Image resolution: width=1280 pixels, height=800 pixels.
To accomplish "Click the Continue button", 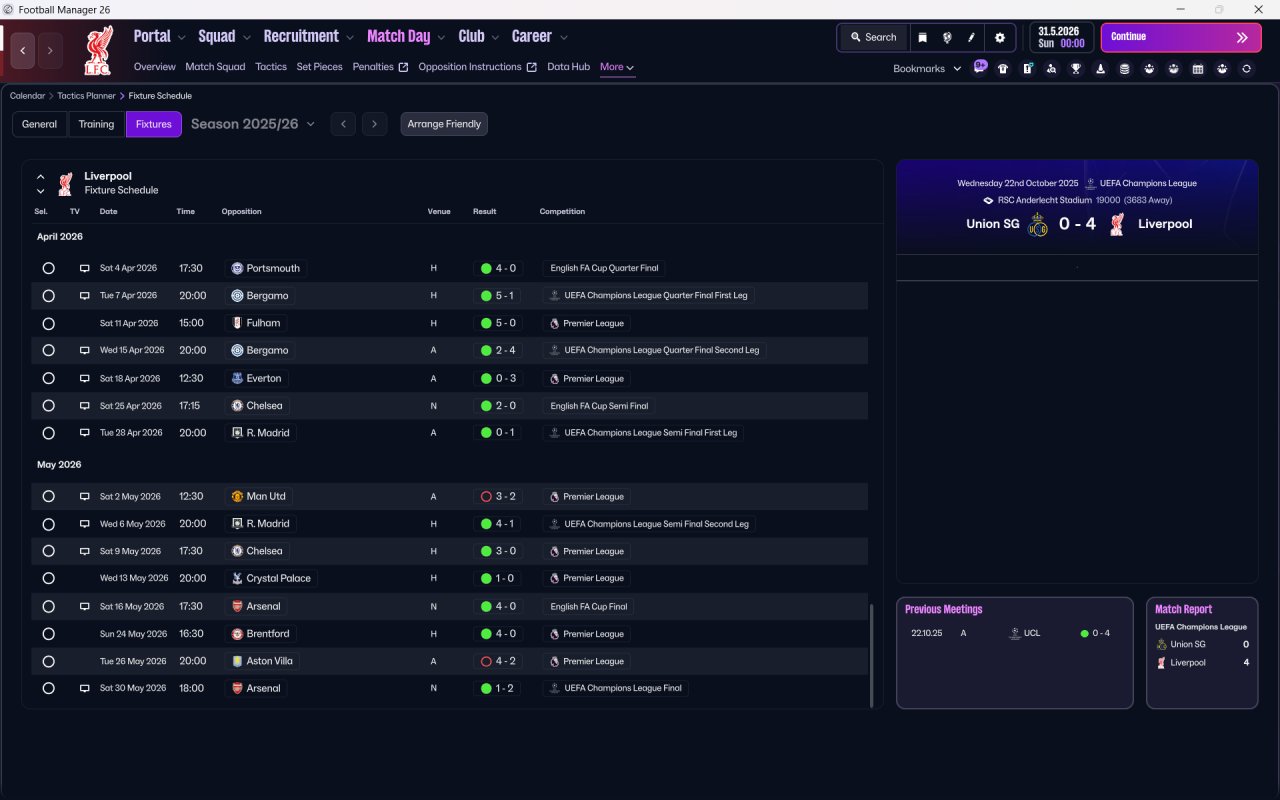I will point(1181,37).
